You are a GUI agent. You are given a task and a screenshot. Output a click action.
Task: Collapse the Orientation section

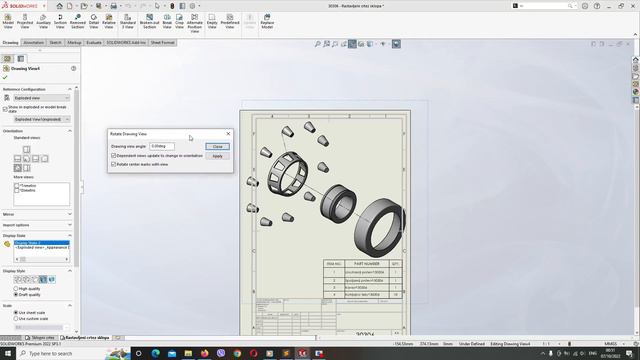point(70,131)
